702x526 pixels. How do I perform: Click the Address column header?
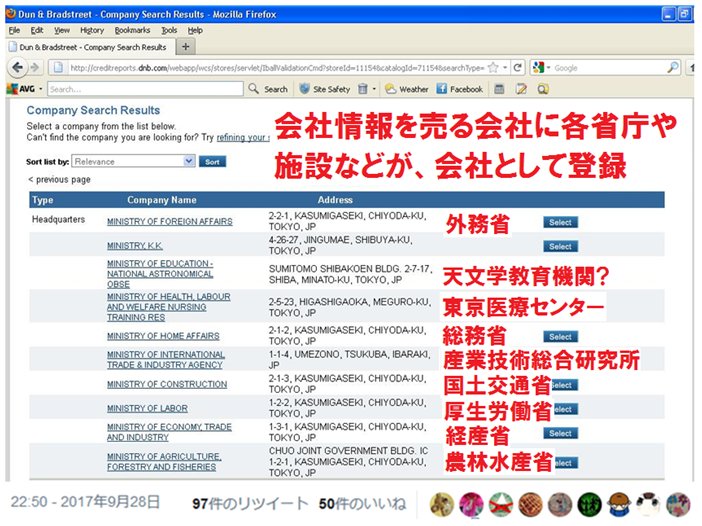[335, 200]
